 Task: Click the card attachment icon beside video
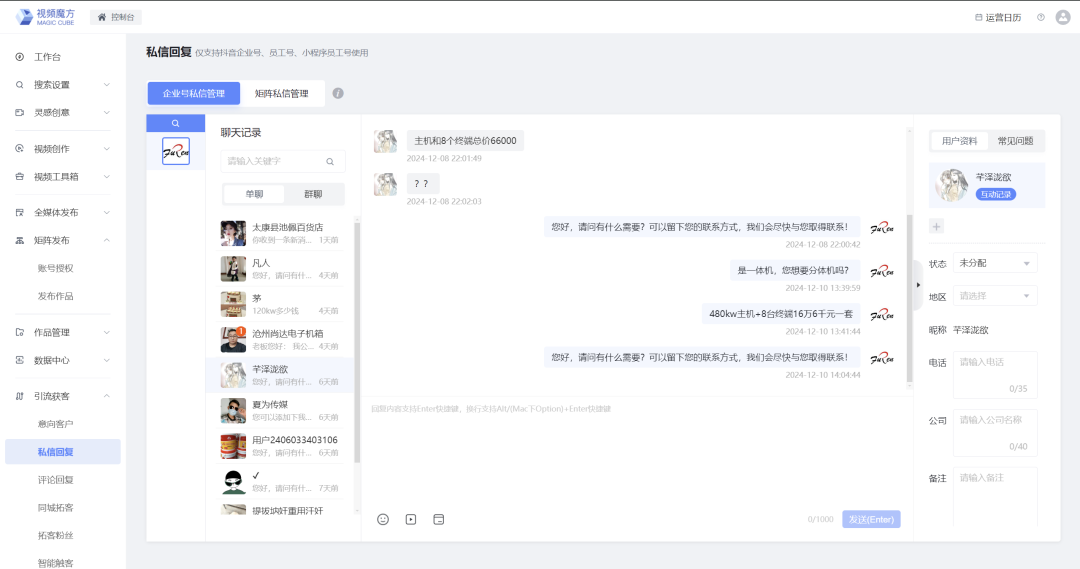[438, 519]
